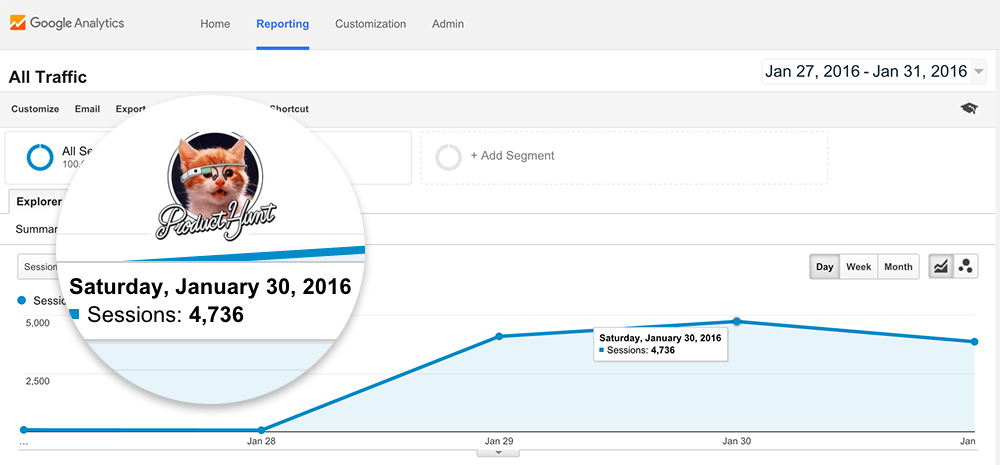1000x465 pixels.
Task: Click the Customize button
Action: tap(35, 109)
